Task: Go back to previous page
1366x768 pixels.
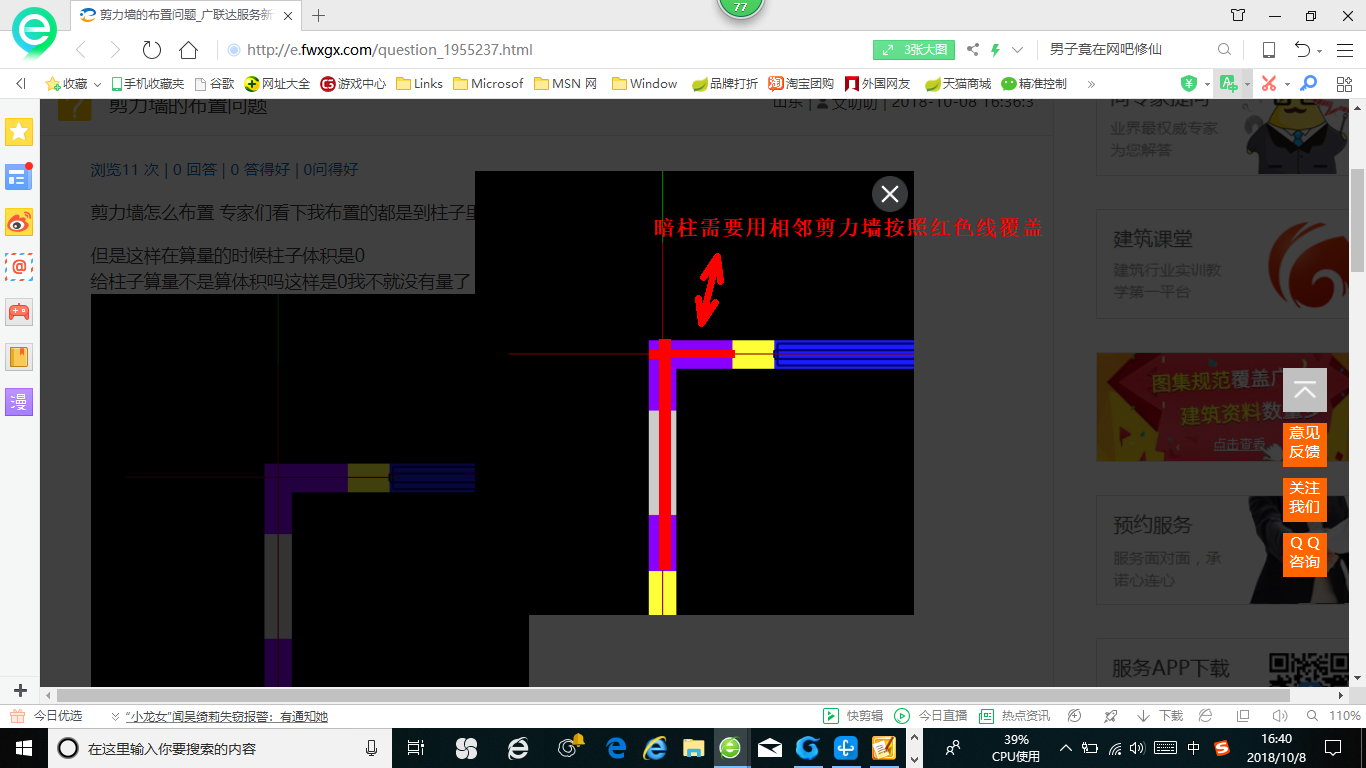Action: (81, 50)
